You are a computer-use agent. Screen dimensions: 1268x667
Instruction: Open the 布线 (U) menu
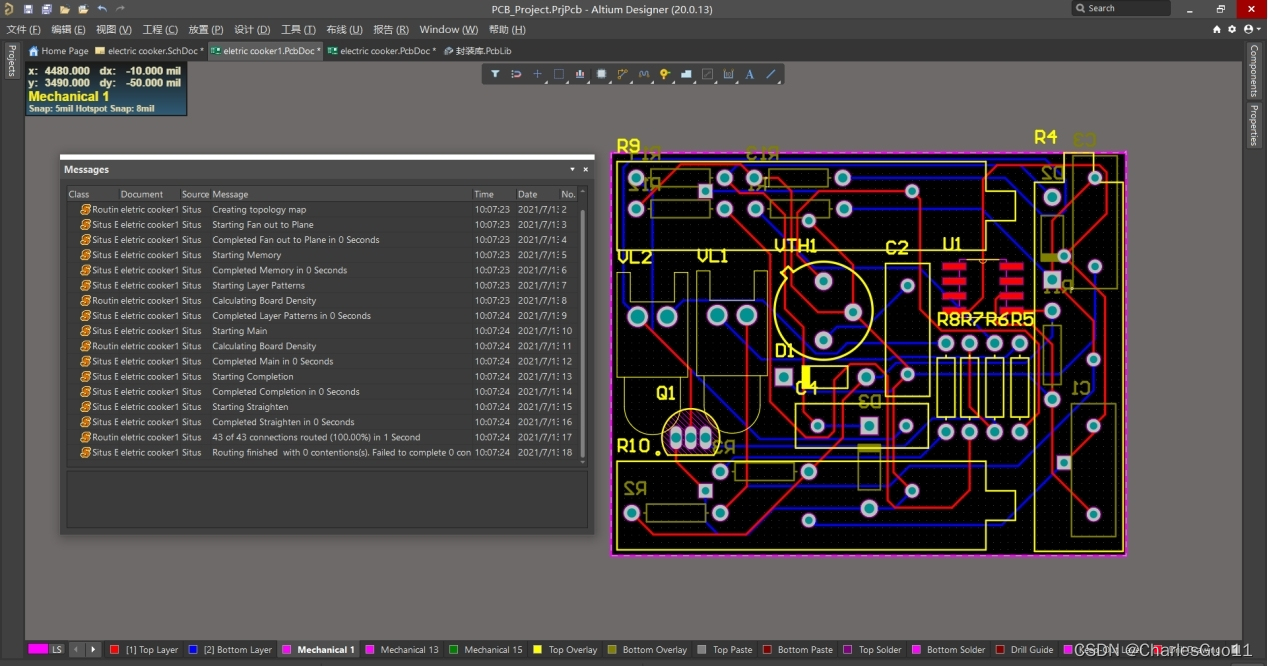point(344,30)
